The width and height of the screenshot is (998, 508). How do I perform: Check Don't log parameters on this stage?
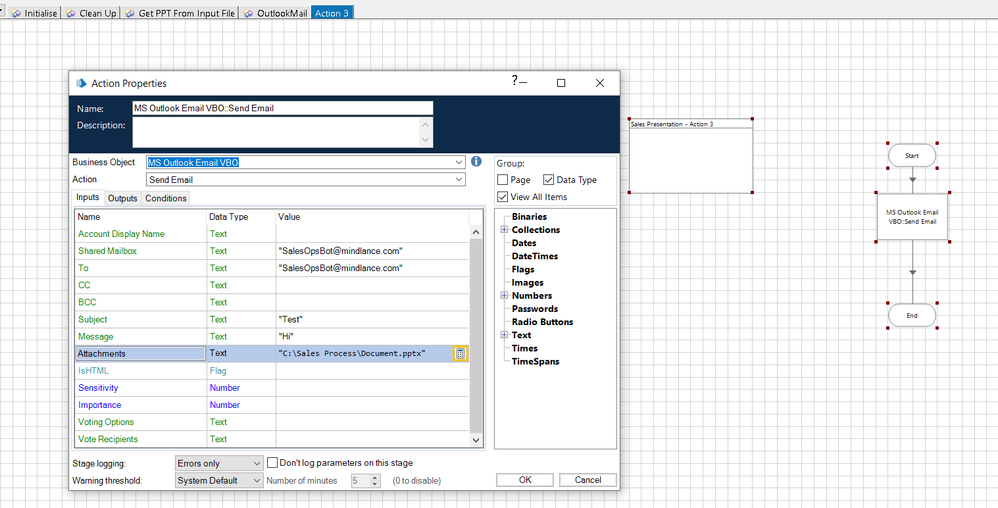click(x=272, y=463)
